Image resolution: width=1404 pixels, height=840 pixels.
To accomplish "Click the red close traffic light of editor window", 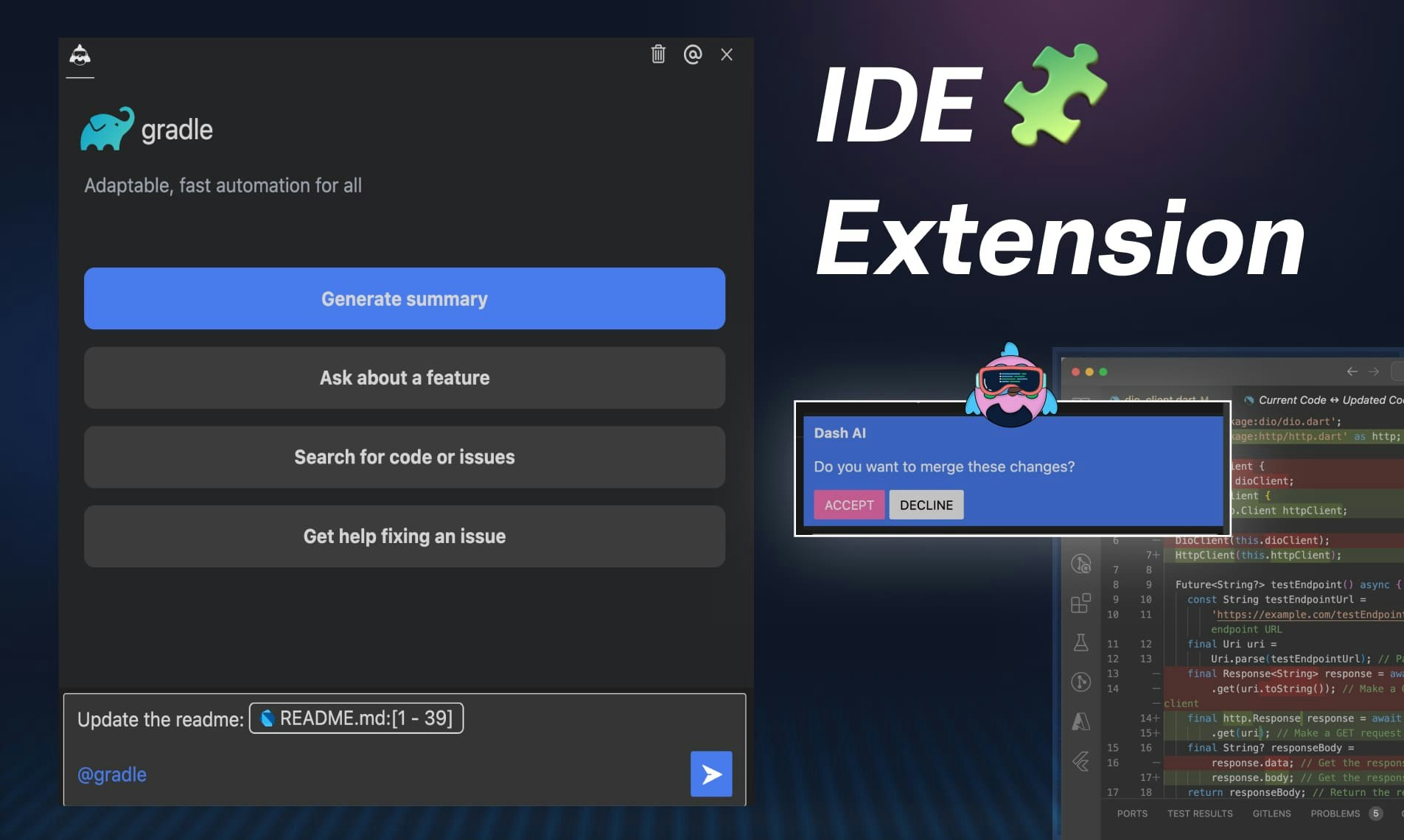I will 1075,372.
